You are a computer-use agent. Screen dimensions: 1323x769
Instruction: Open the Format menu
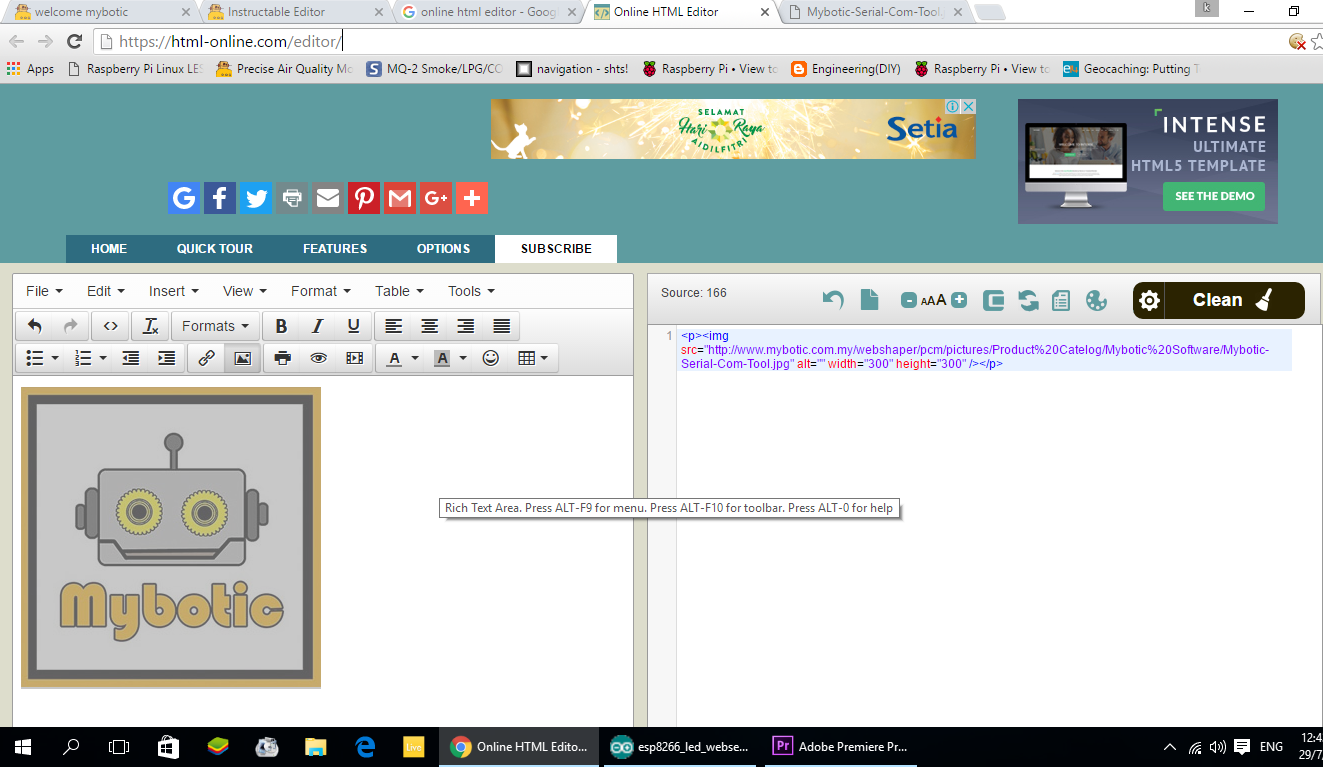(x=320, y=291)
